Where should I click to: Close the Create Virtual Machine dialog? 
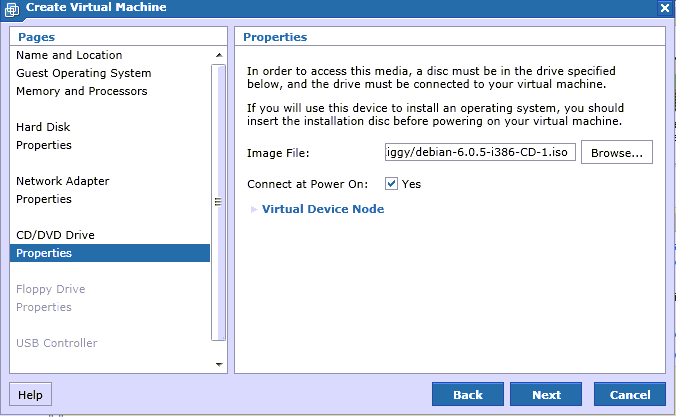pyautogui.click(x=664, y=8)
